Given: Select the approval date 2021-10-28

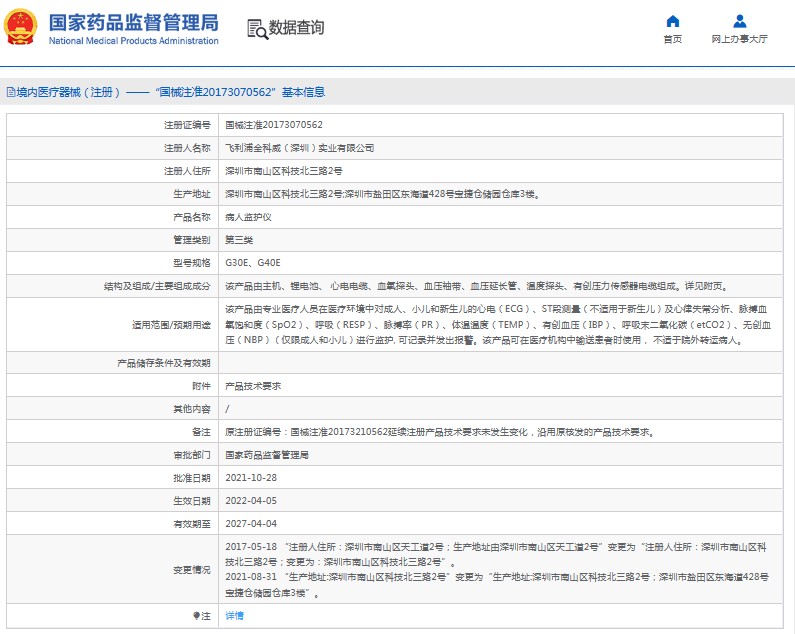Looking at the screenshot, I should pyautogui.click(x=251, y=478).
